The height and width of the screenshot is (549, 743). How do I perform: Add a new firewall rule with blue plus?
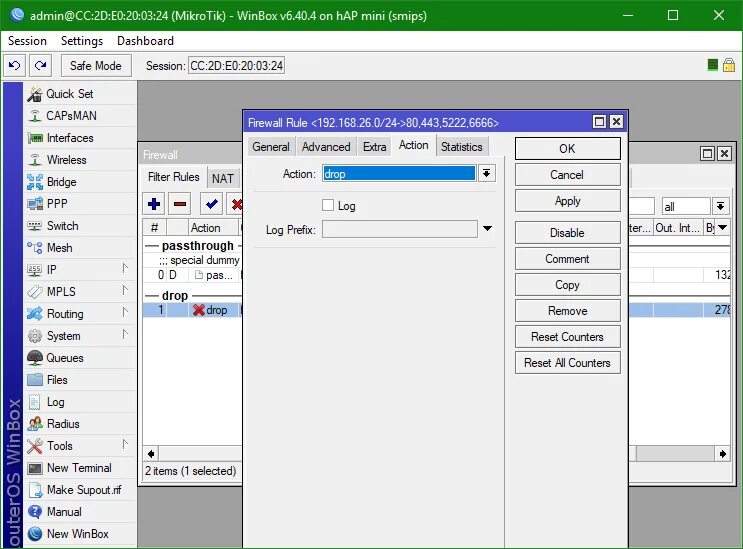(154, 204)
